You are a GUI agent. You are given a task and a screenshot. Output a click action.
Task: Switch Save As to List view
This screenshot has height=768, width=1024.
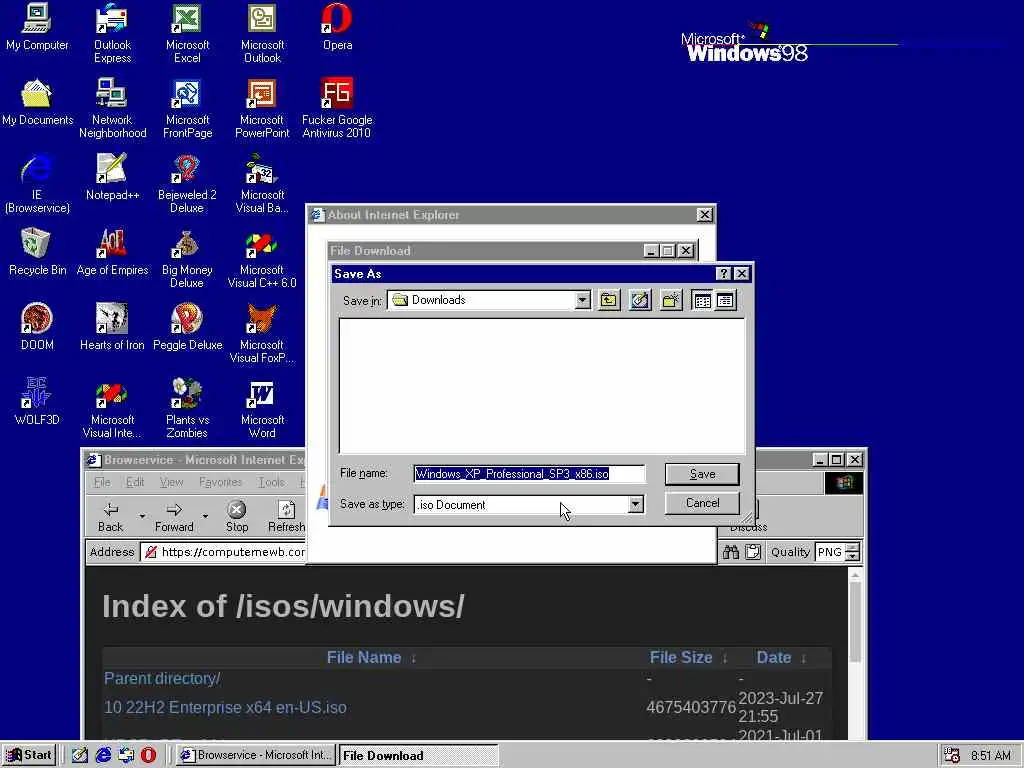coord(702,300)
